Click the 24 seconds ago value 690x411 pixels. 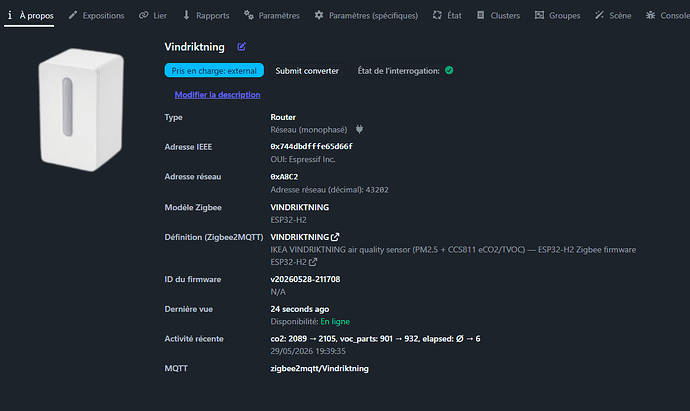pyautogui.click(x=300, y=309)
